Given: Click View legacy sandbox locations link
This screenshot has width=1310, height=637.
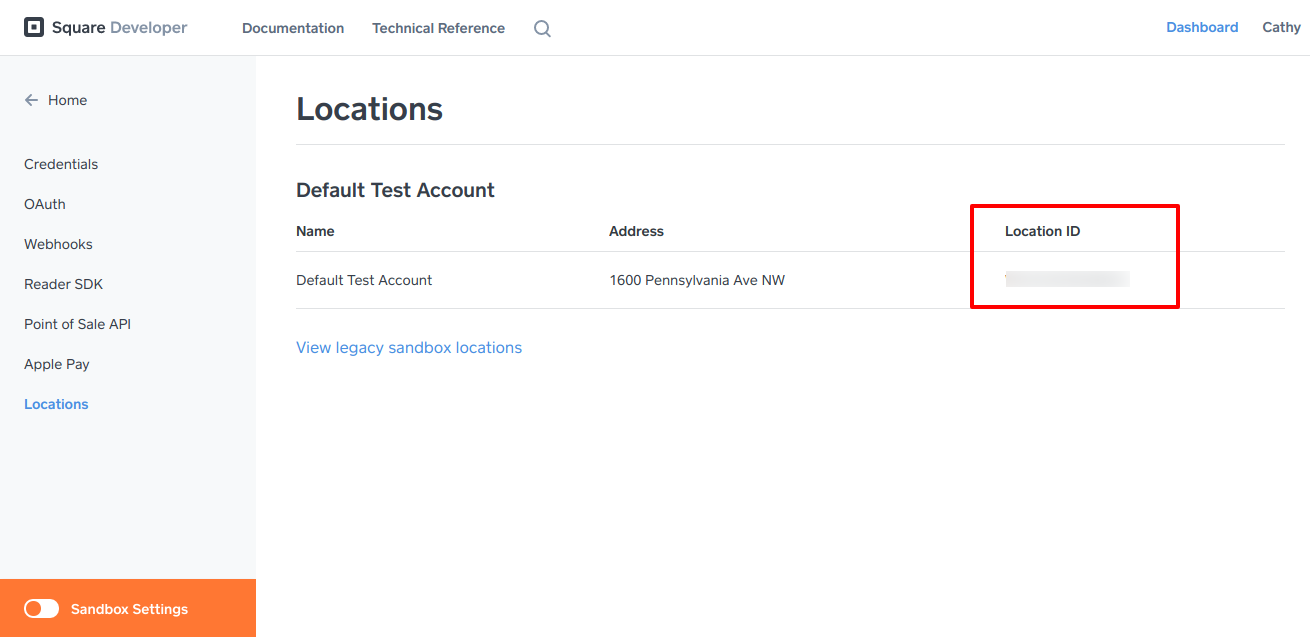Looking at the screenshot, I should (x=409, y=348).
